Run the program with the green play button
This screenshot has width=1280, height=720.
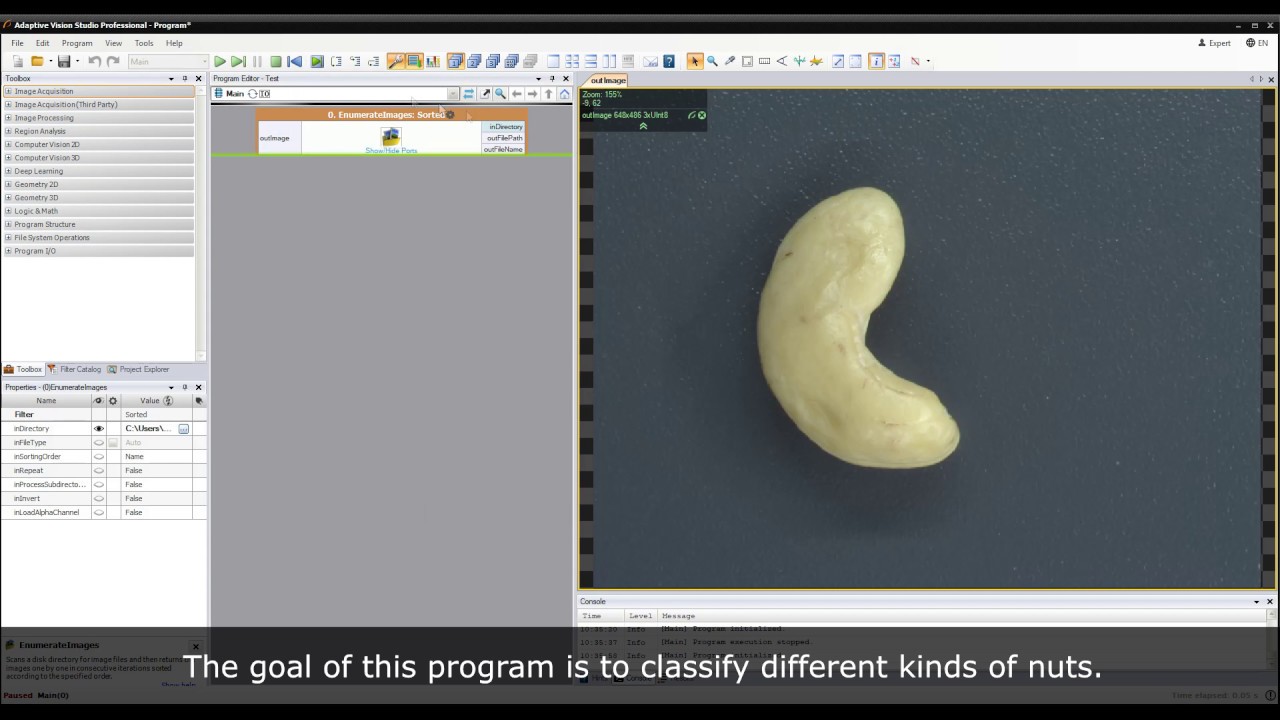coord(220,61)
